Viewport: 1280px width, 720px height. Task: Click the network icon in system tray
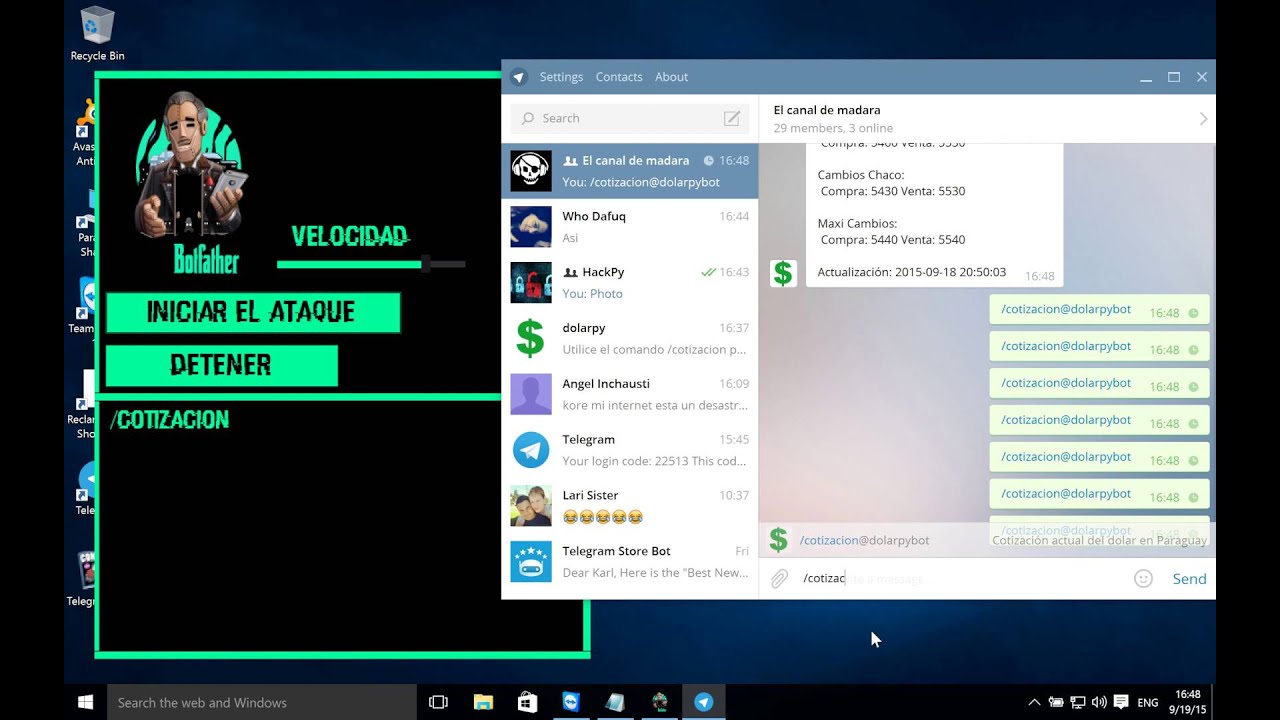tap(1077, 702)
